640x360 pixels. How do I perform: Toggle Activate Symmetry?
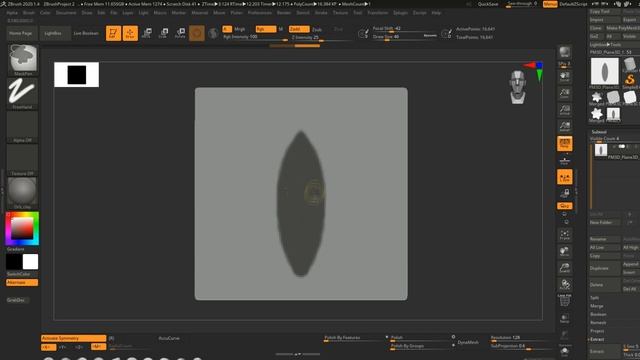[x=73, y=338]
